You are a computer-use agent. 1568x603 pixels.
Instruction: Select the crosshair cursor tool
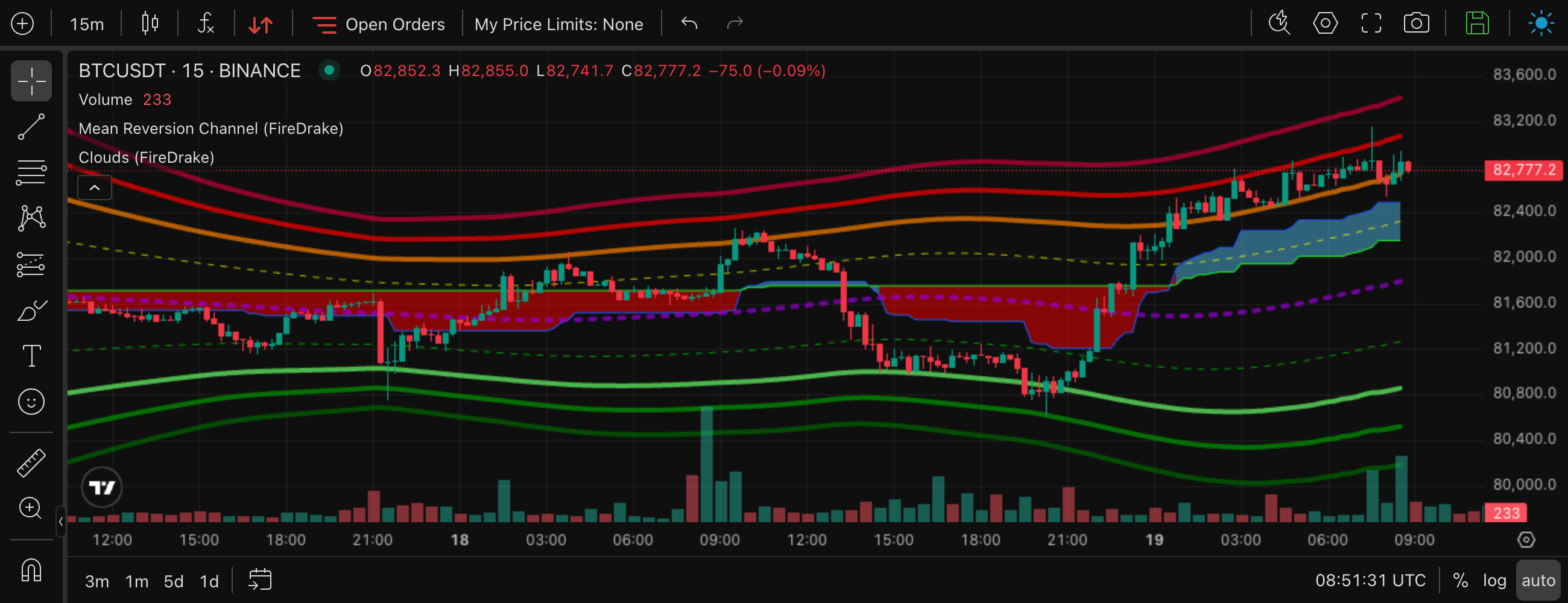(x=31, y=80)
